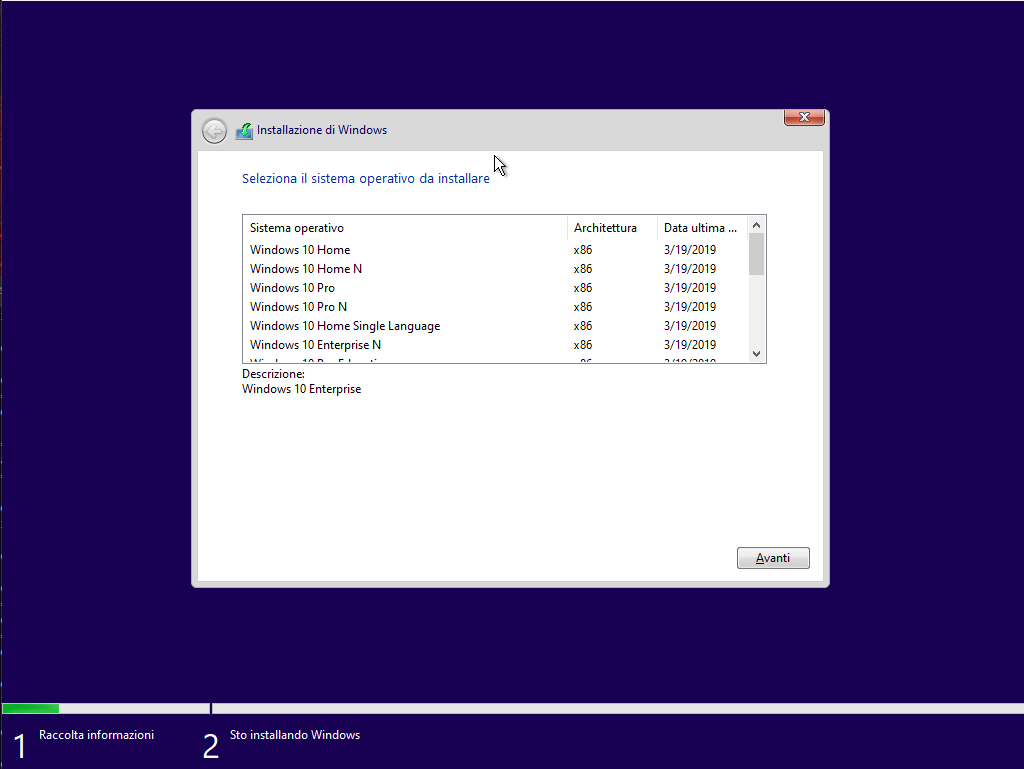The height and width of the screenshot is (769, 1024).
Task: Click the back arrow in the title bar
Action: click(x=214, y=131)
